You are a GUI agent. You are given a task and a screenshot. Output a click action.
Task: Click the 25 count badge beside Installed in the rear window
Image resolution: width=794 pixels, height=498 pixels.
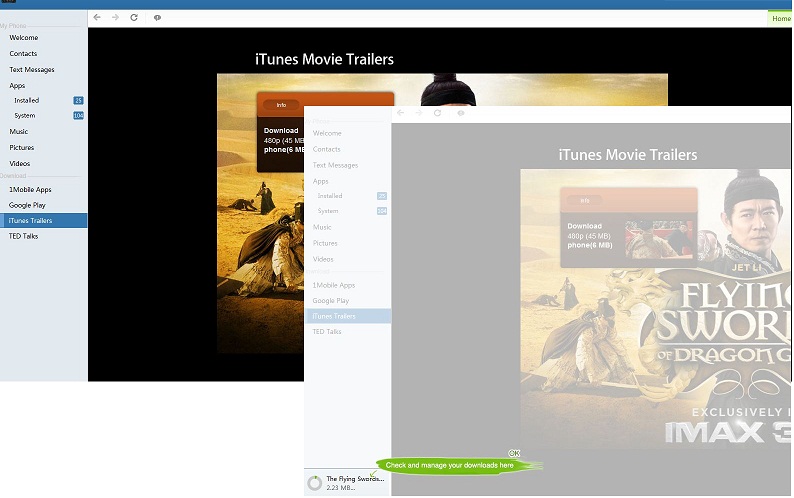click(x=78, y=100)
